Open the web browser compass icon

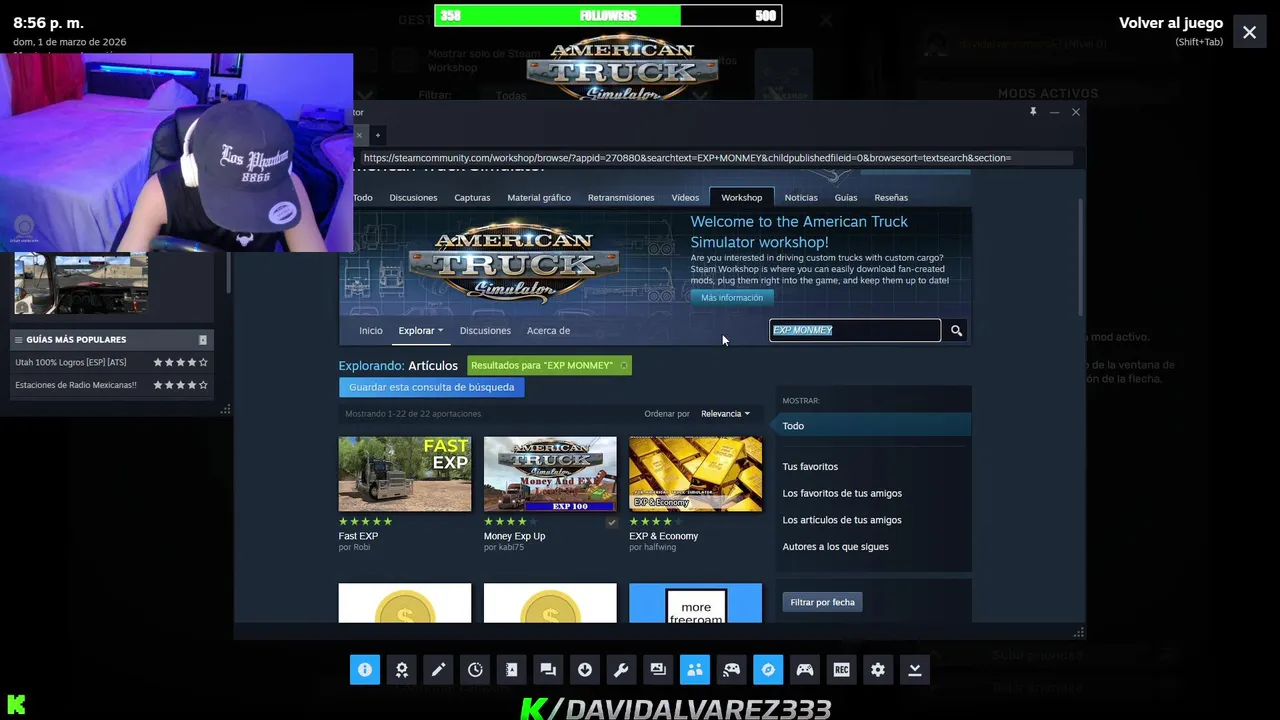point(768,670)
